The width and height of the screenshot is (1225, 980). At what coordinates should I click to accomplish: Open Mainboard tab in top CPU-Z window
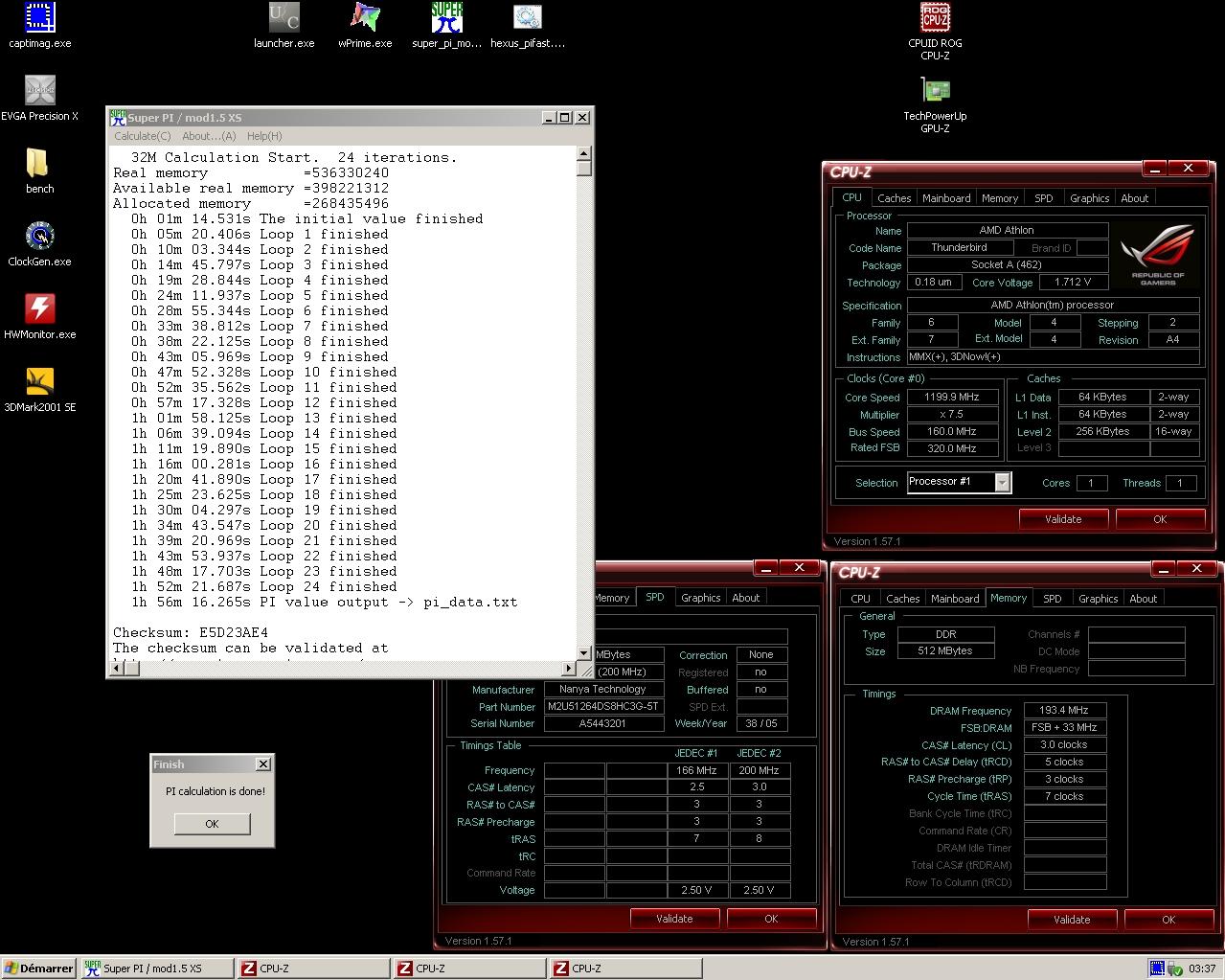(x=946, y=198)
